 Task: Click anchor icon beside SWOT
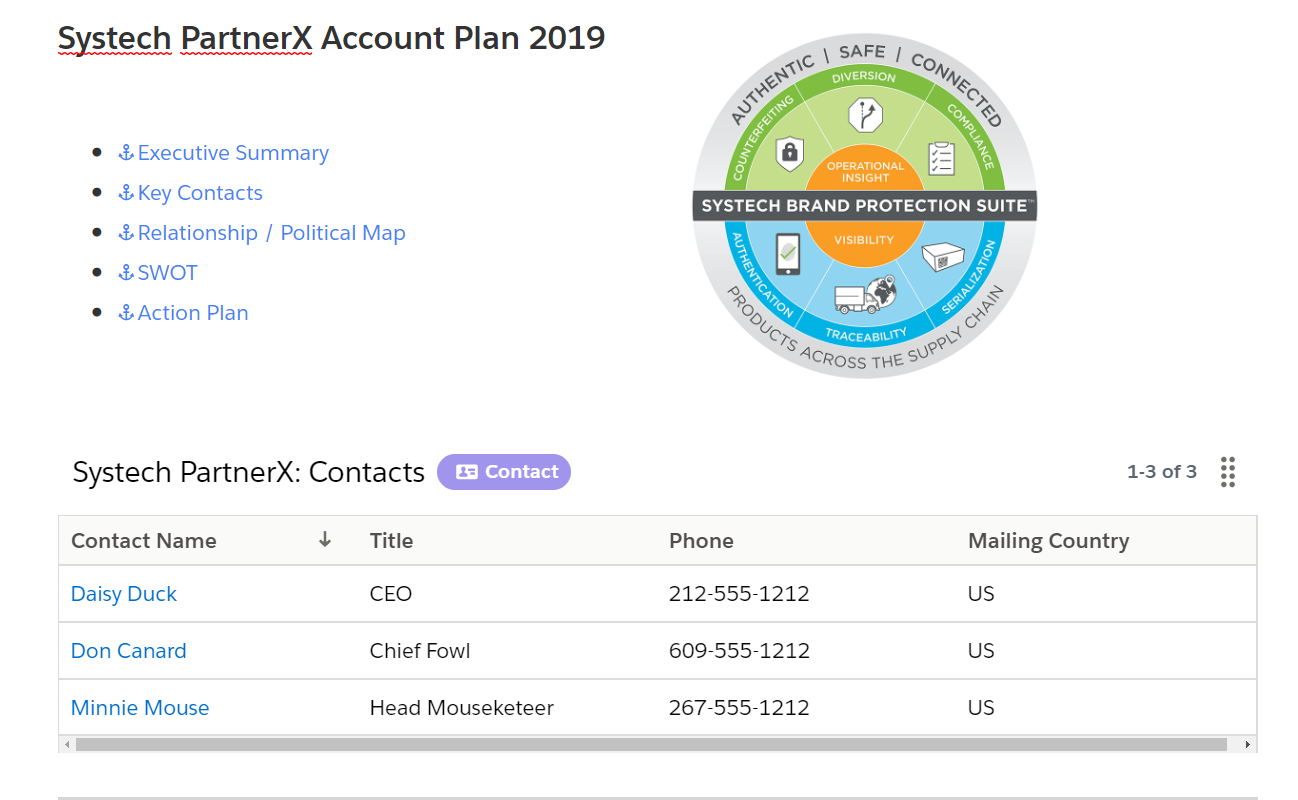126,273
